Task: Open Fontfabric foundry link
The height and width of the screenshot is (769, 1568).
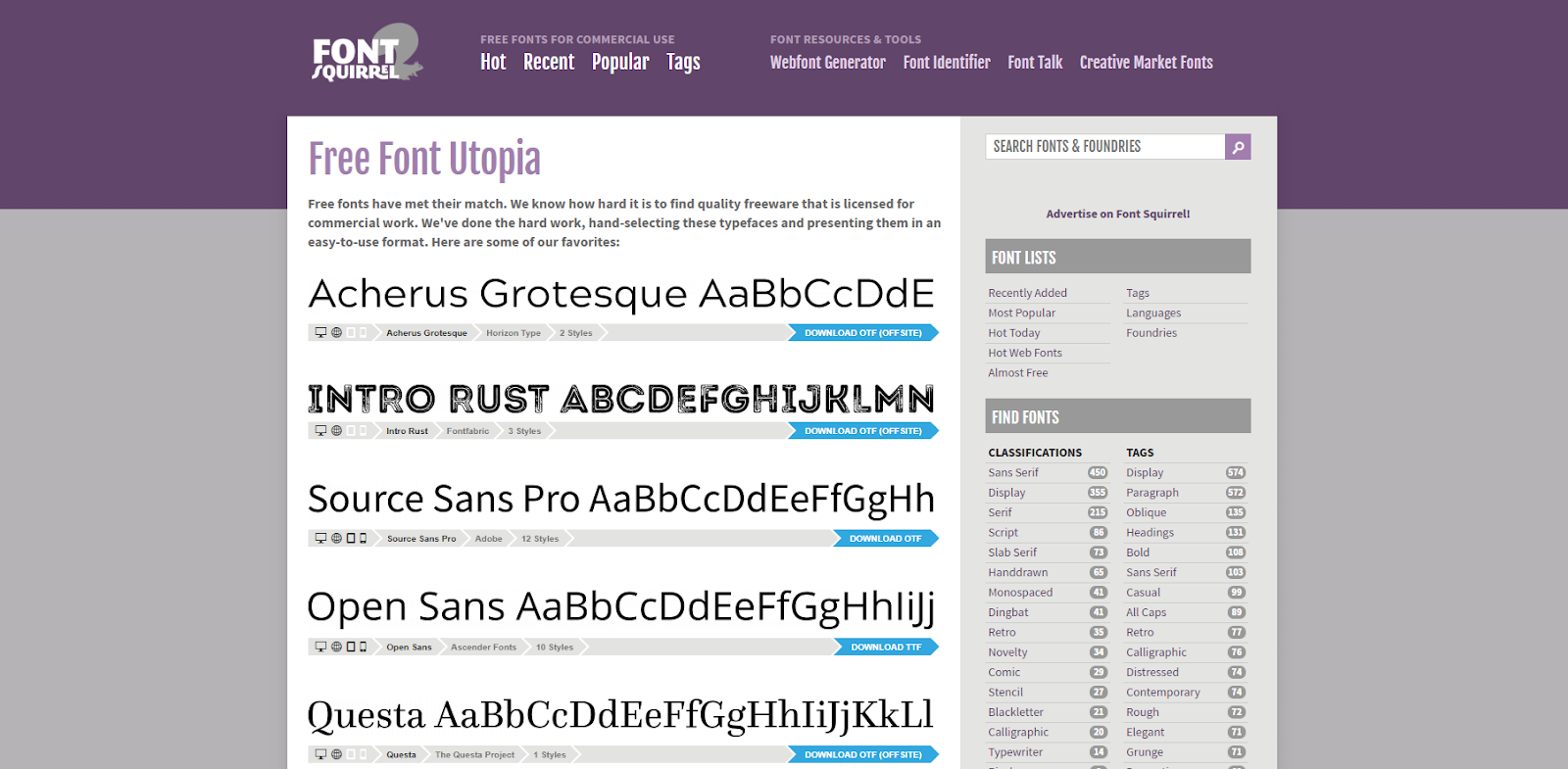Action: pyautogui.click(x=467, y=431)
